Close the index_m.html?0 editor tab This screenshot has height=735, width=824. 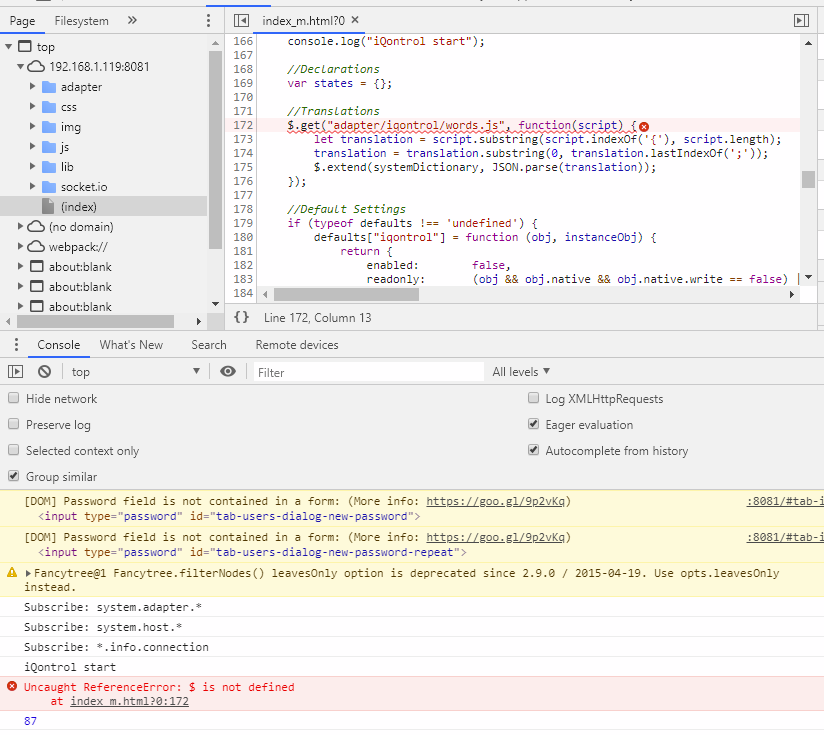pyautogui.click(x=355, y=20)
